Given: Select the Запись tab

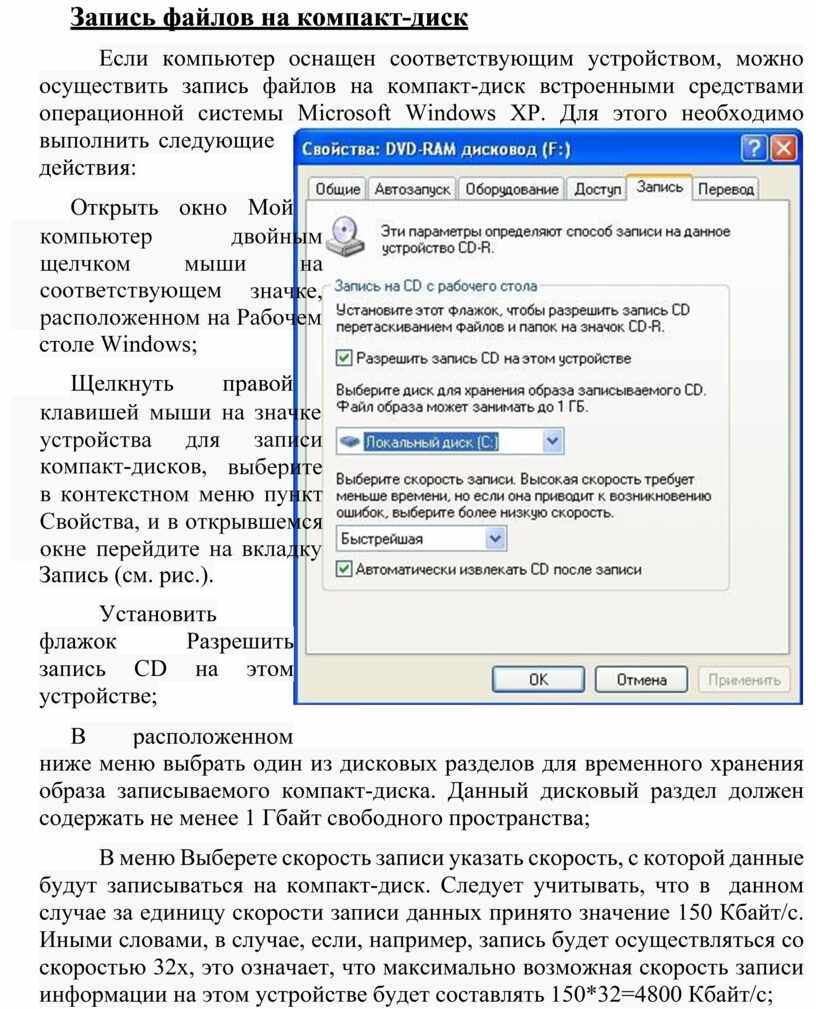Looking at the screenshot, I should click(x=659, y=187).
